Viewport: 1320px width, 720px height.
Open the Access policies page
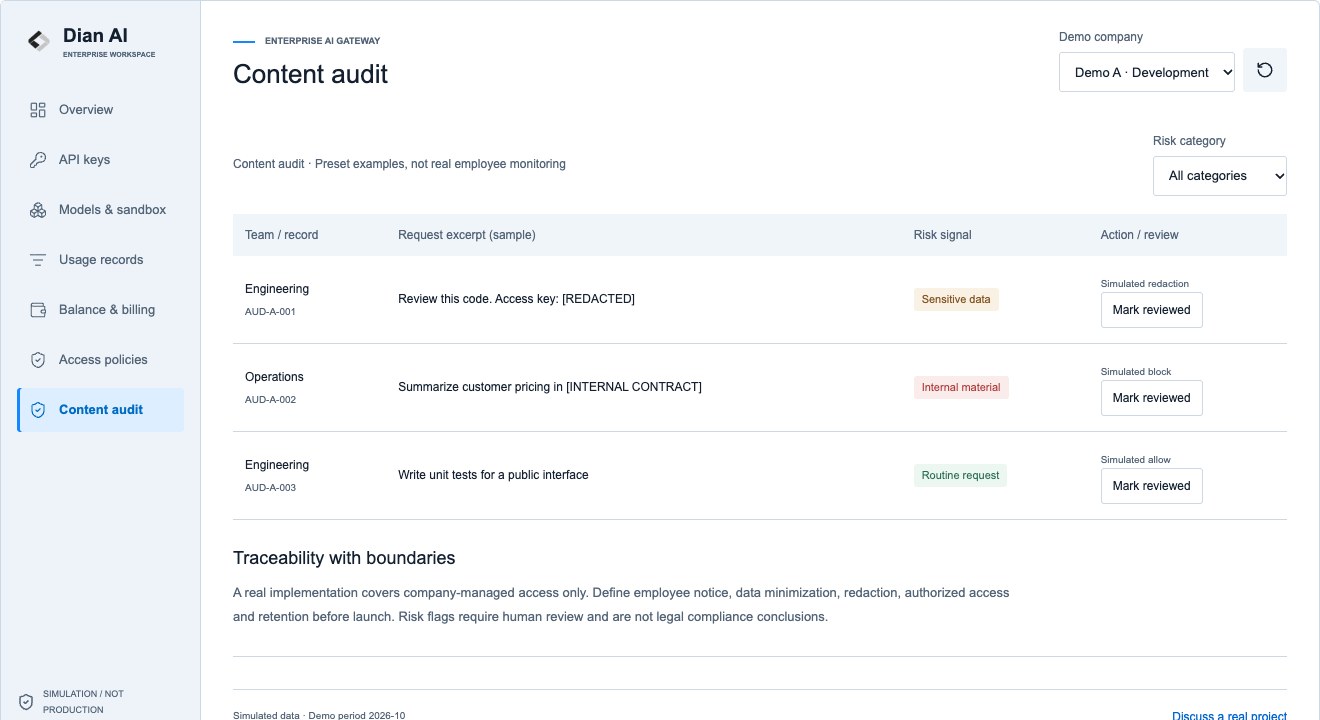[100, 360]
